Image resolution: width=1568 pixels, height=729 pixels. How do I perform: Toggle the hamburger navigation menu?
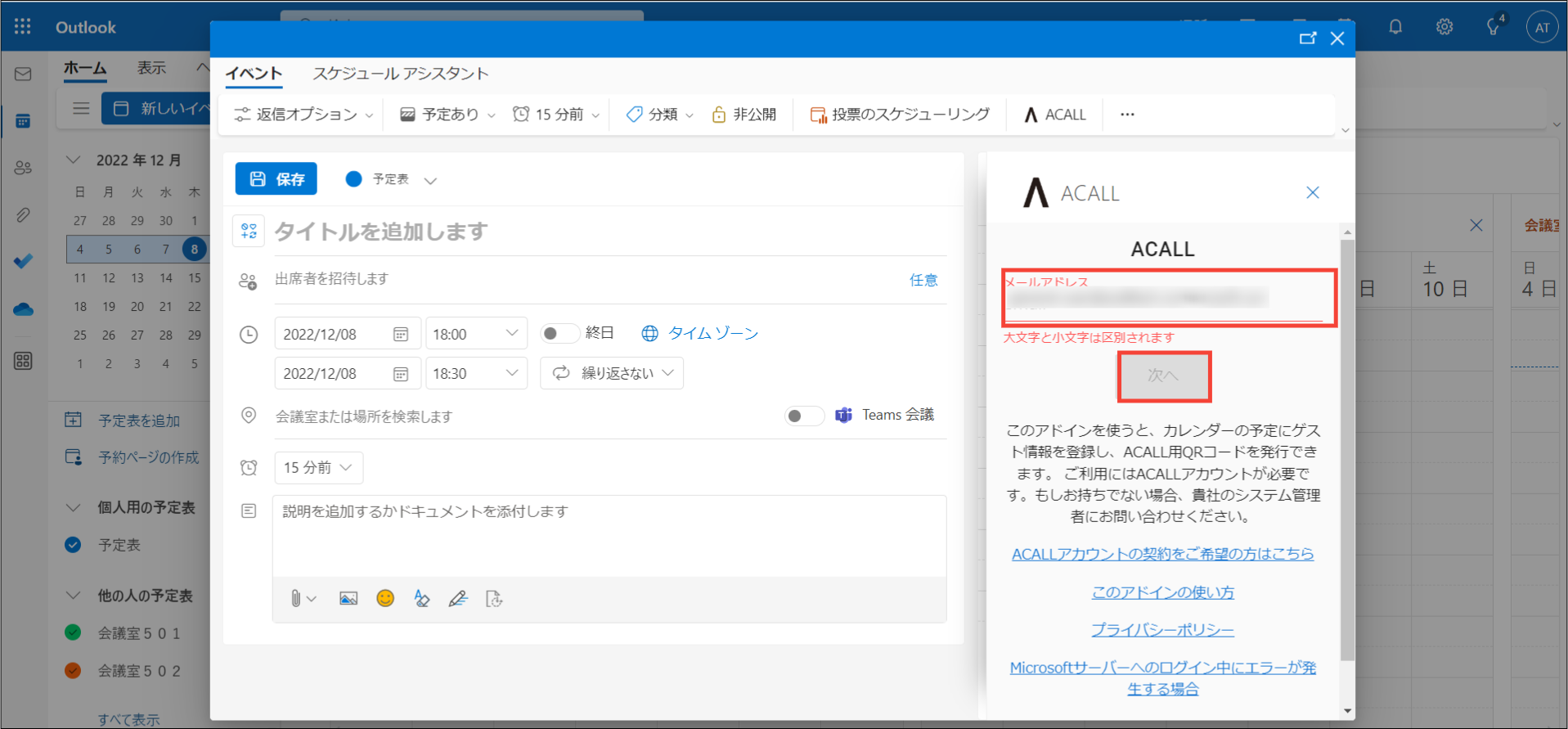(81, 108)
